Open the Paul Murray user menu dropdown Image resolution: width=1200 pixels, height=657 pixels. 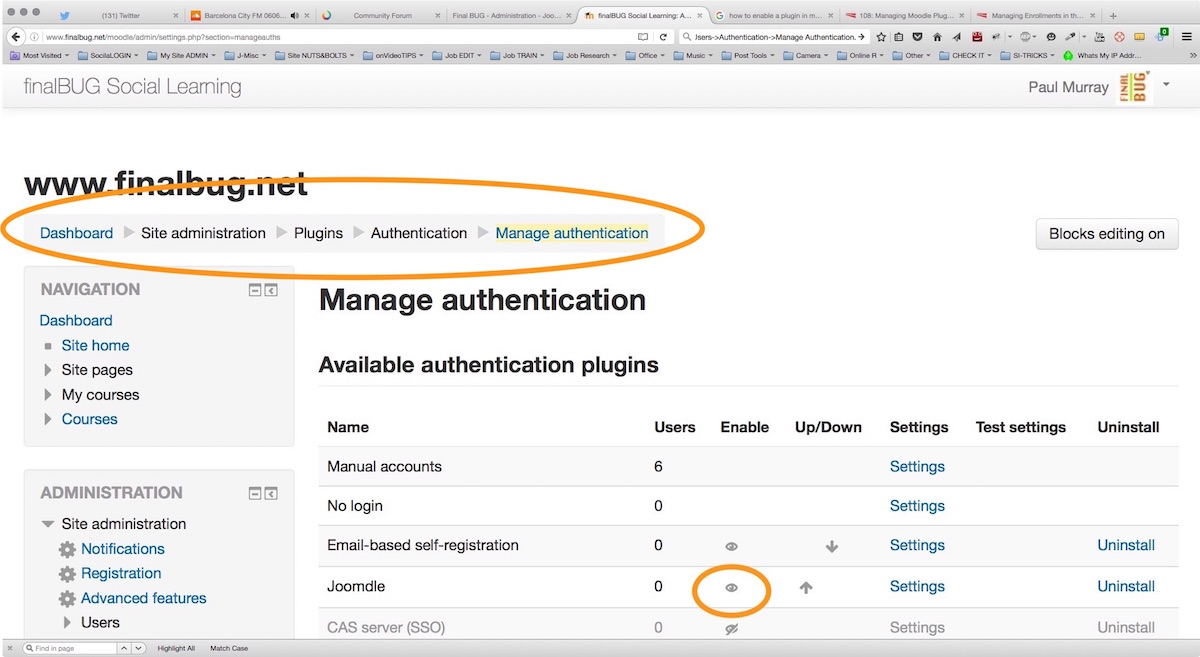tap(1166, 85)
